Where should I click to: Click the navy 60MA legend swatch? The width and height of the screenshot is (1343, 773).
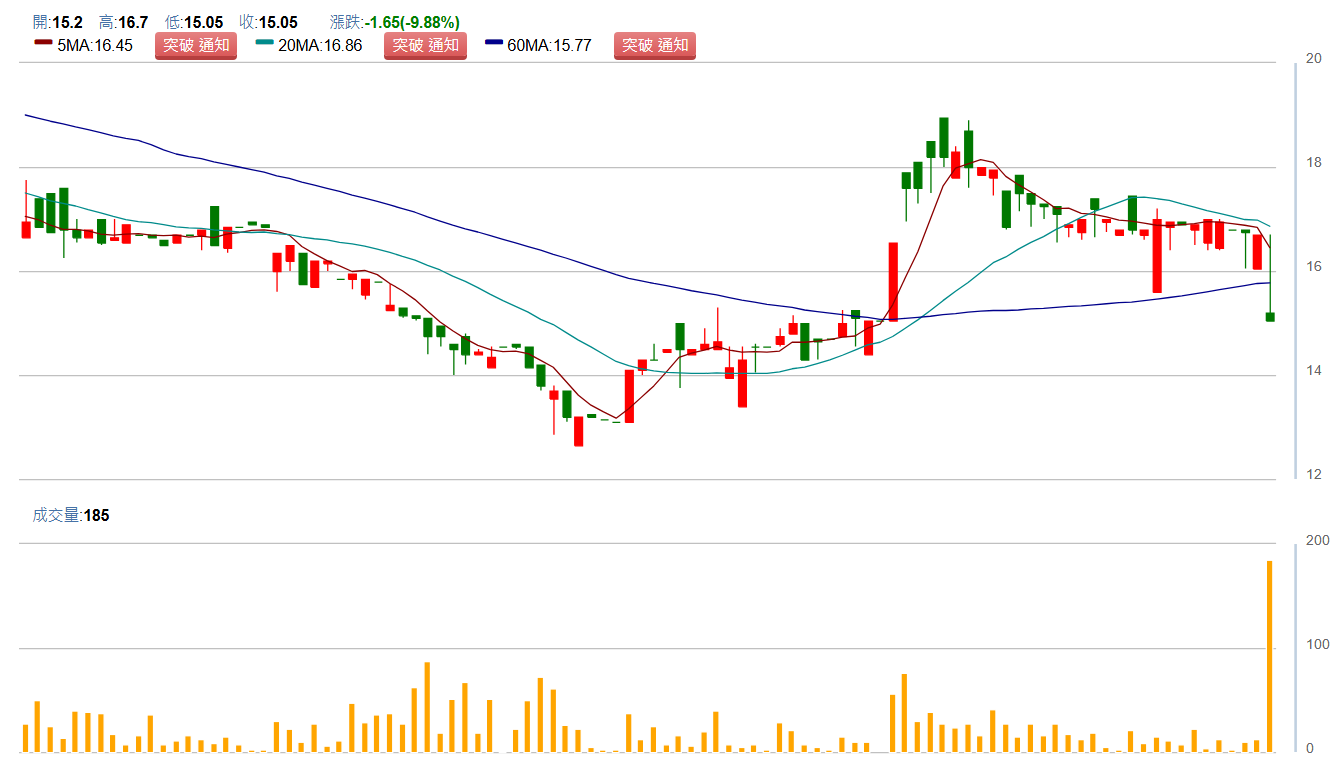click(494, 45)
